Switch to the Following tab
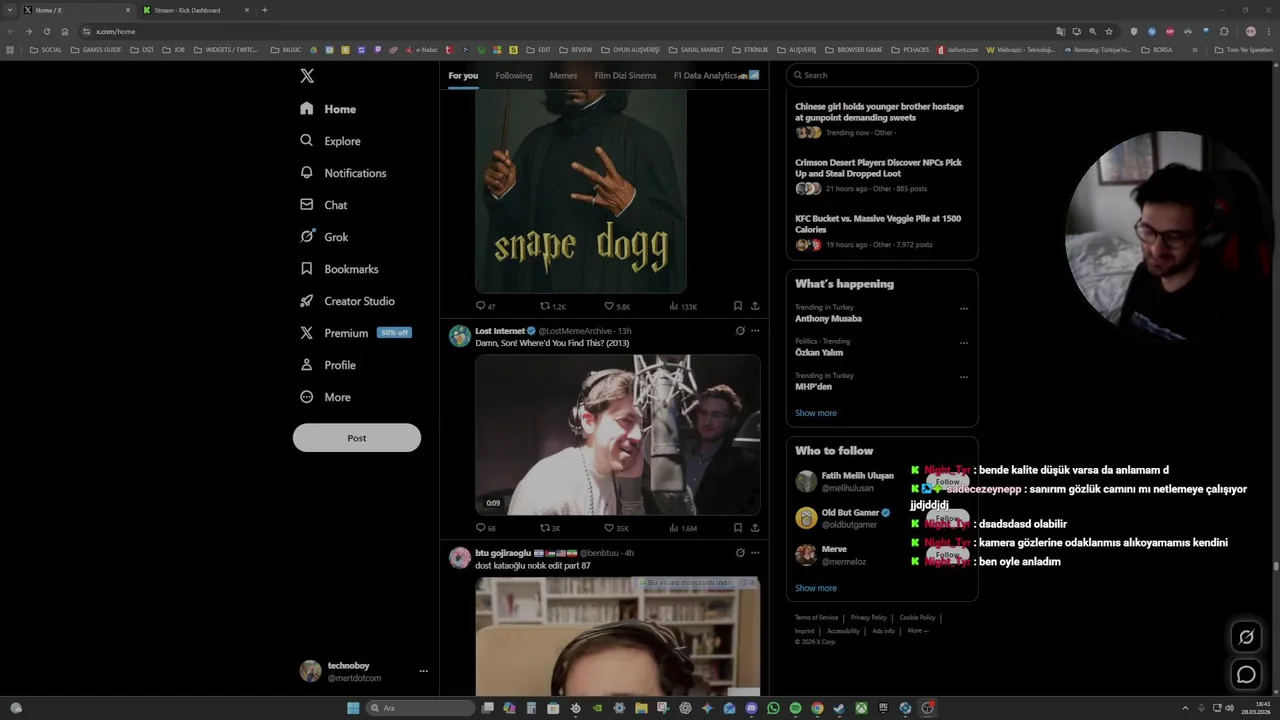The image size is (1280, 720). pos(514,75)
